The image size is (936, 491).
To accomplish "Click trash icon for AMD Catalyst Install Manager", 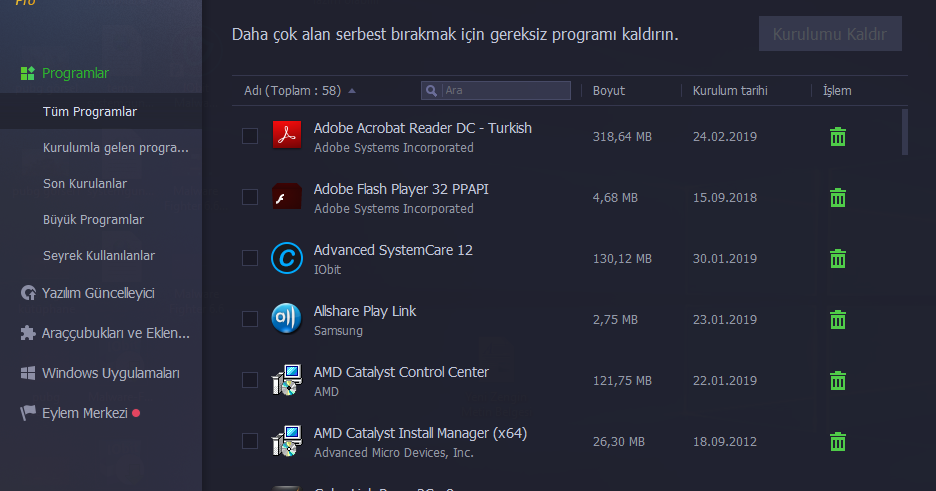I will 838,441.
